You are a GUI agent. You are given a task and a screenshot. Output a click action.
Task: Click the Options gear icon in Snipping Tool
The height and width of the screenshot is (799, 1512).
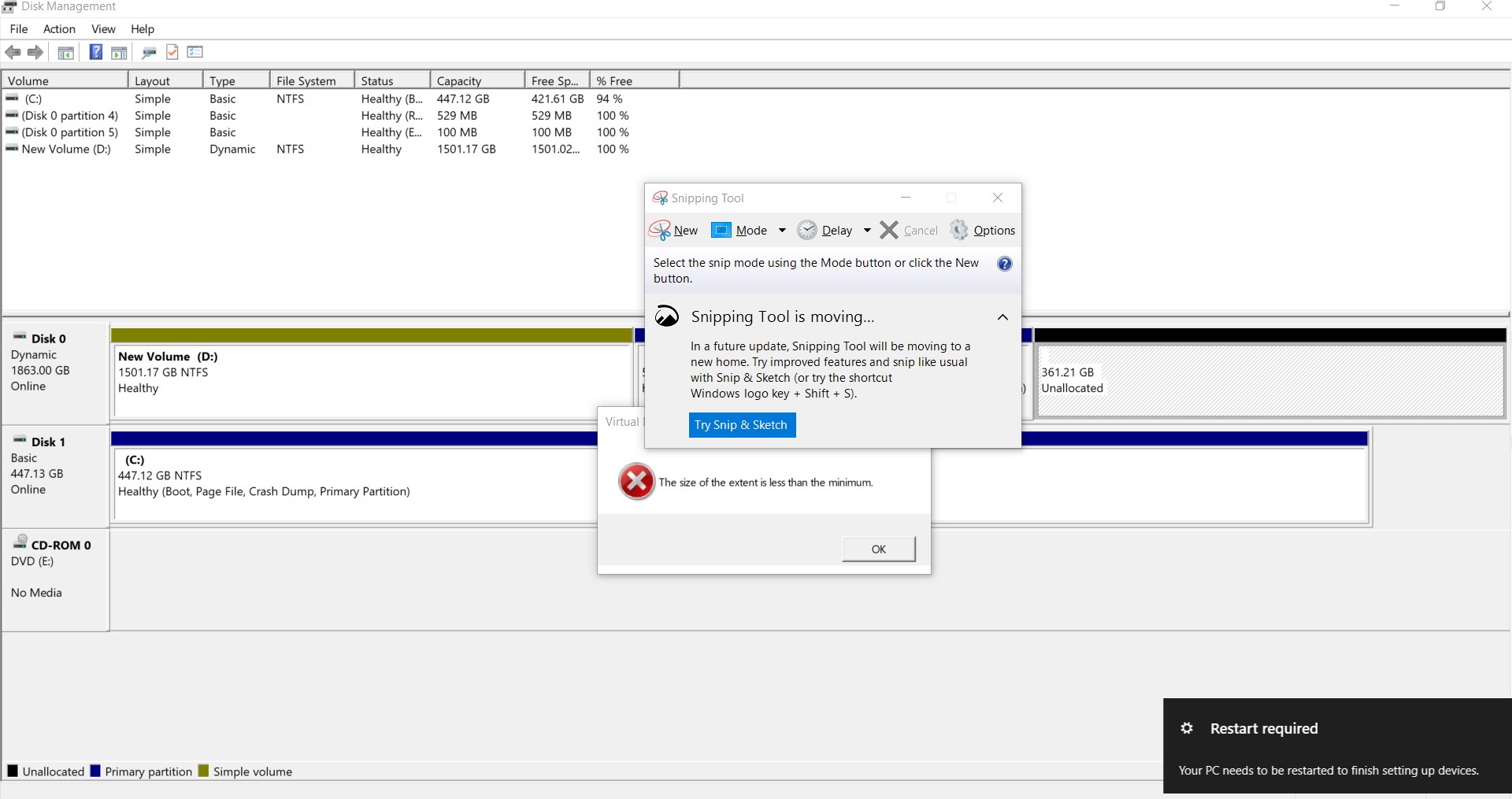[x=959, y=230]
